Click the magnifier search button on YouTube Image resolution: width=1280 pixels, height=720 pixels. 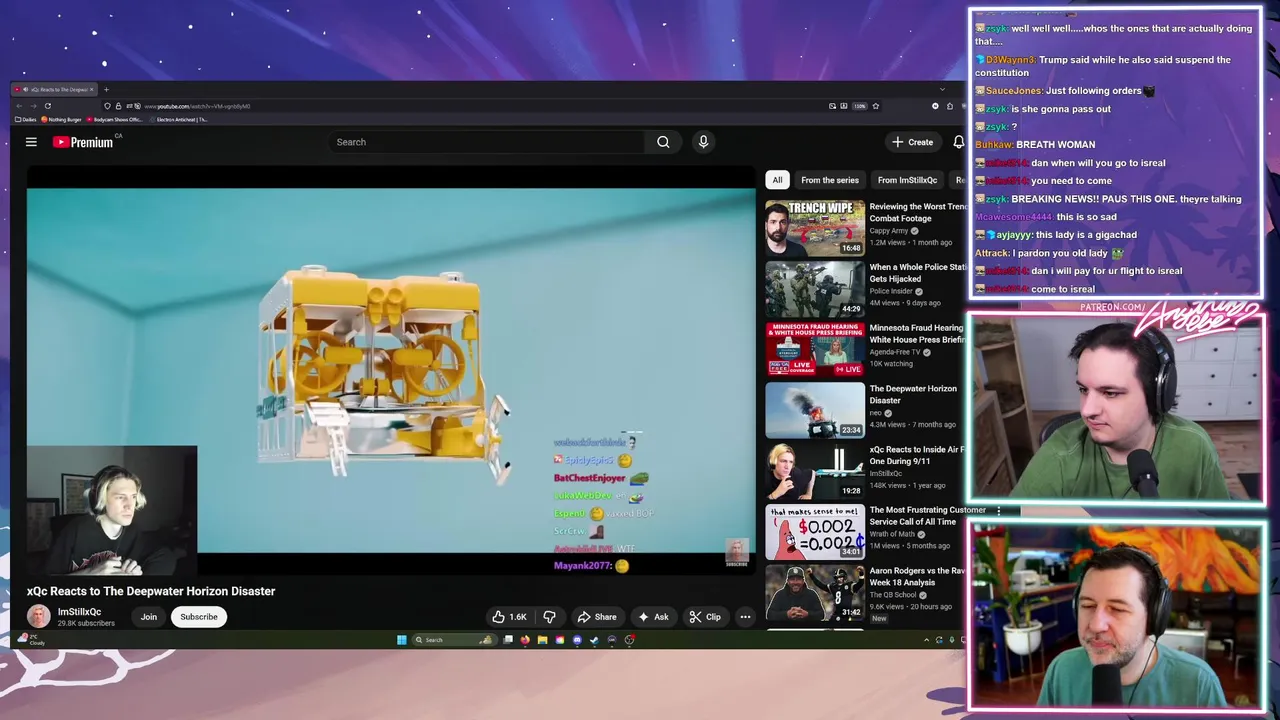663,142
